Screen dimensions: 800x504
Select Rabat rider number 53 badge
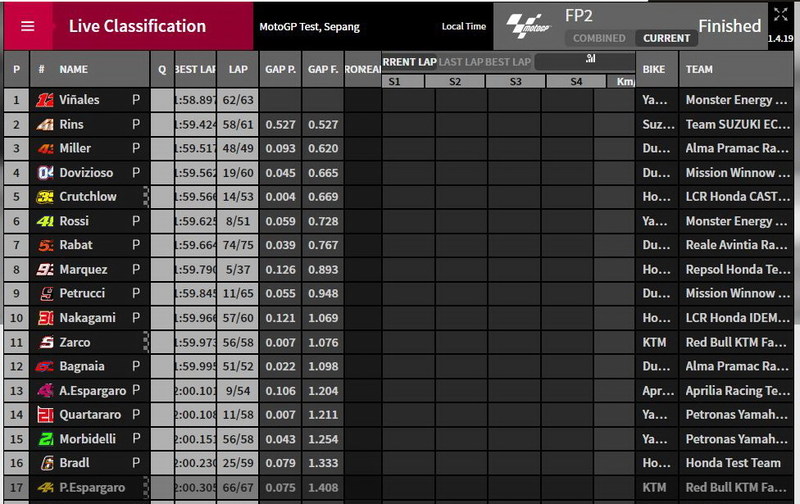45,245
